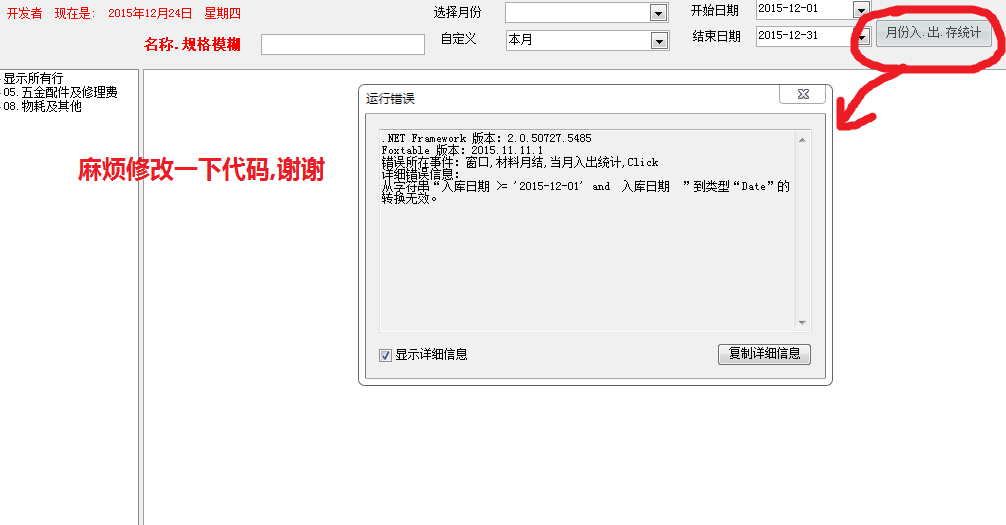The width and height of the screenshot is (1006, 525).
Task: Click the .NET Framework 版本 line
Action: click(x=486, y=138)
